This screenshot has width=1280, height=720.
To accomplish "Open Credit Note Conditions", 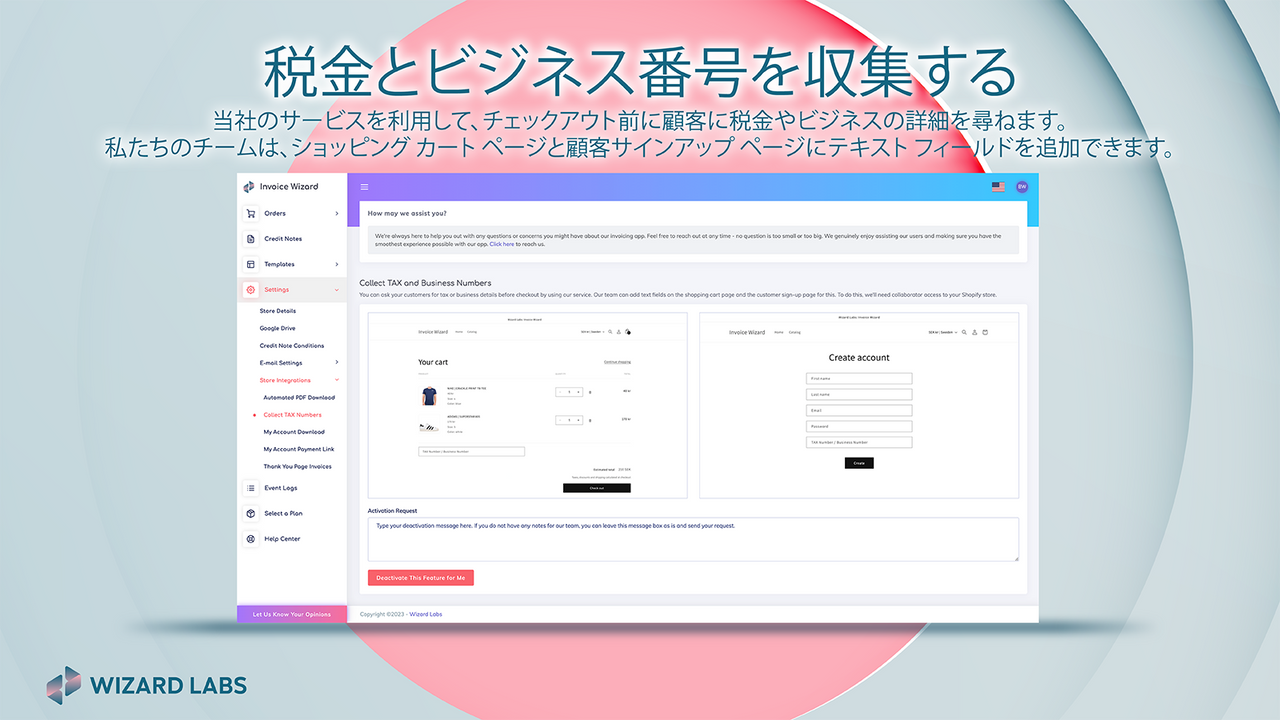I will (292, 345).
